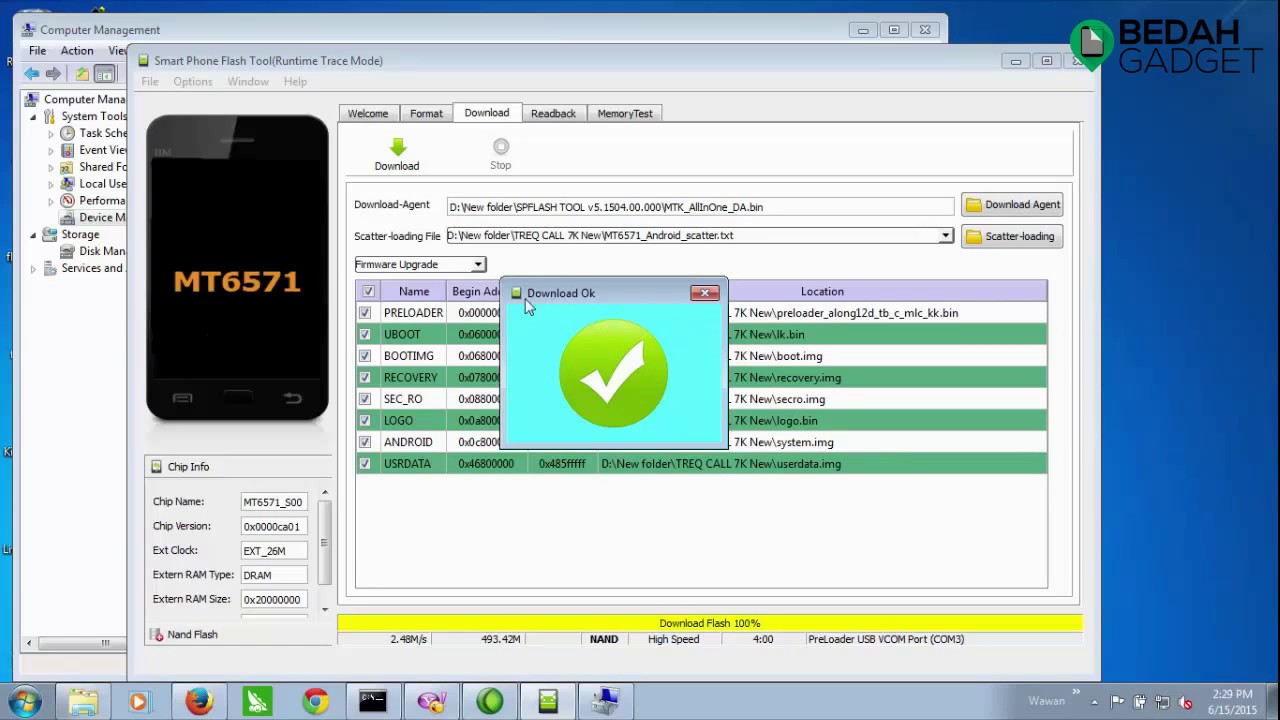The height and width of the screenshot is (720, 1280).
Task: Click the Nand Flash panel icon
Action: point(157,634)
